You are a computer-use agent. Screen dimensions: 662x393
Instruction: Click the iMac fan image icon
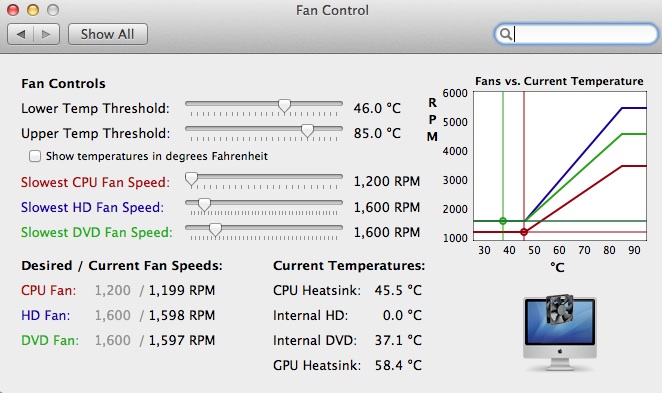[560, 333]
